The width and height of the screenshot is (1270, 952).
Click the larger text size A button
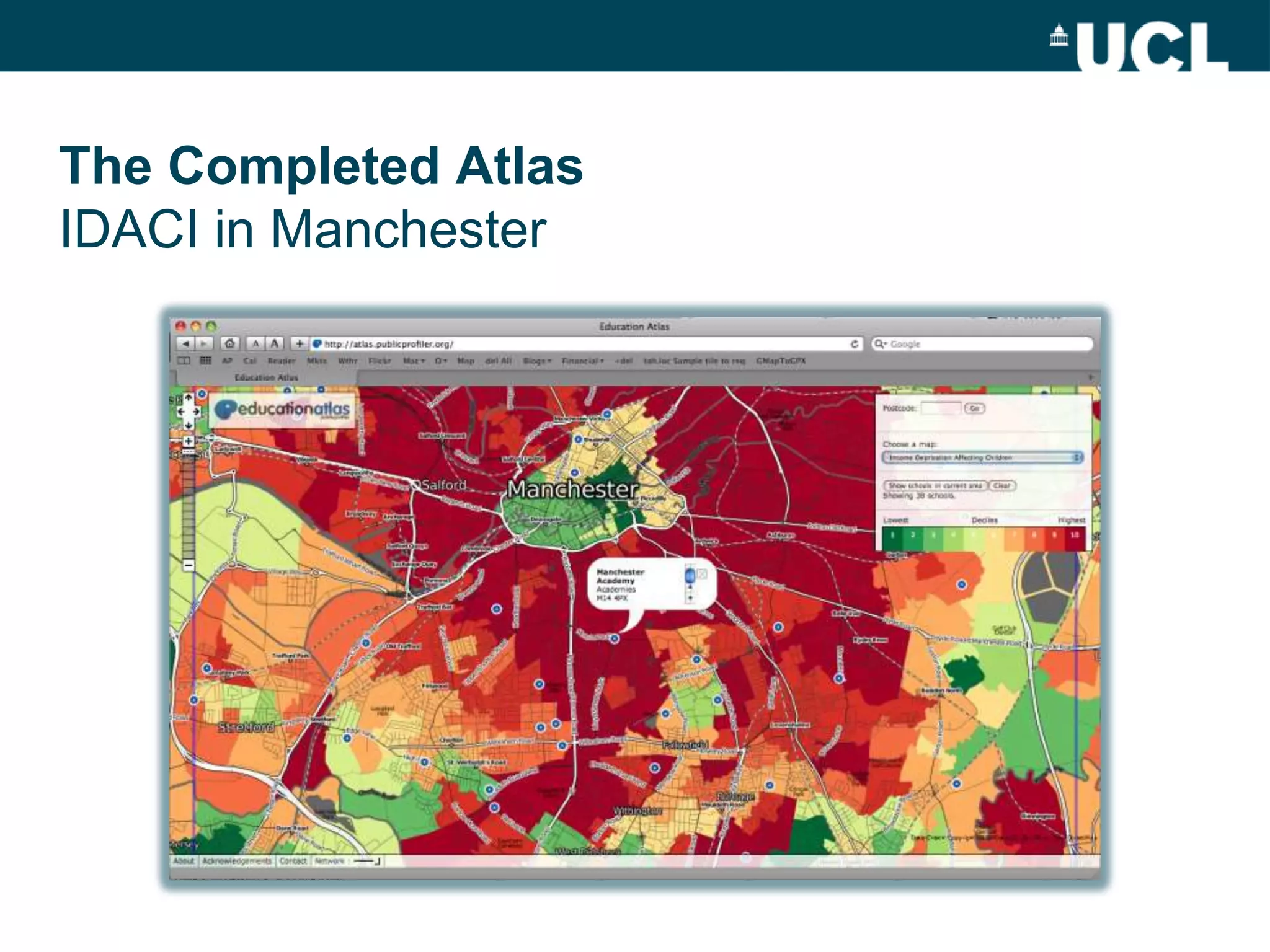pos(275,343)
